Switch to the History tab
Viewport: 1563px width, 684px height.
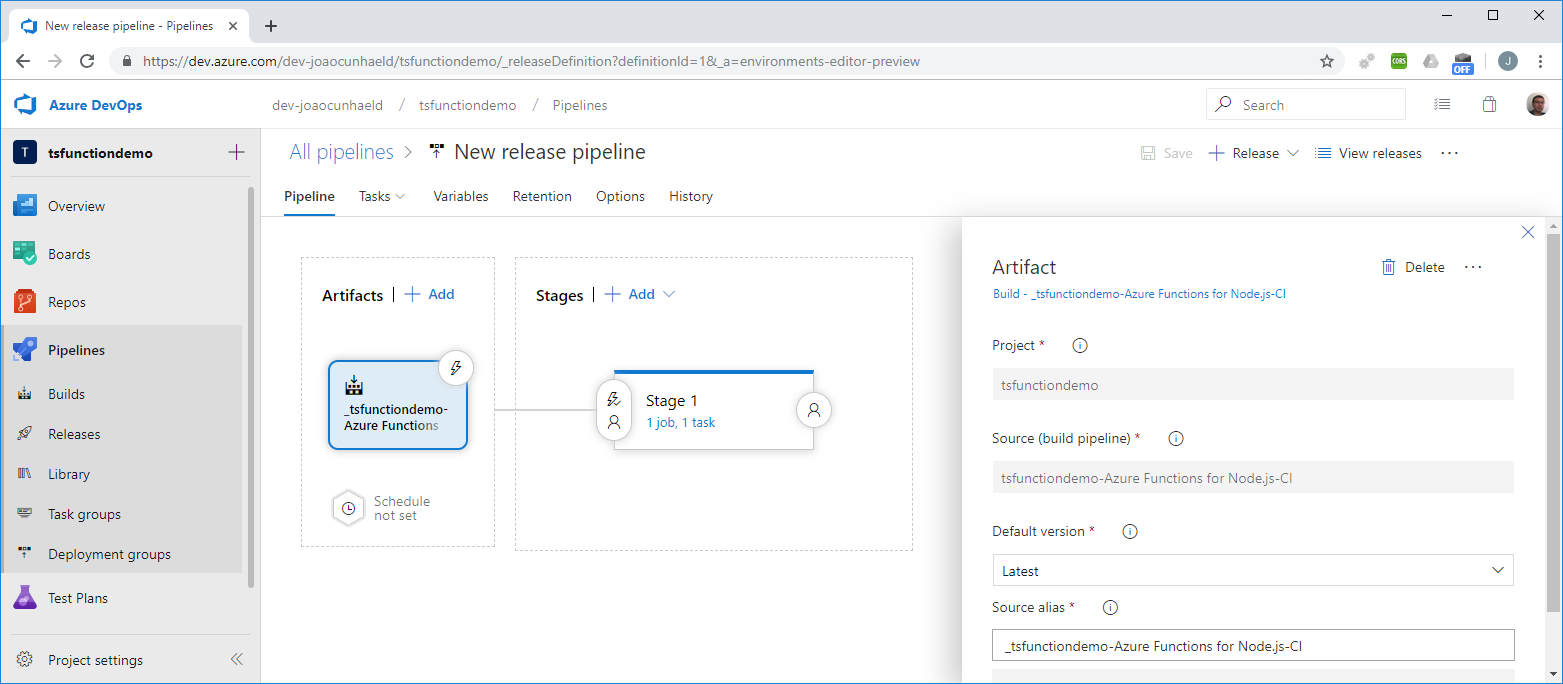point(691,196)
